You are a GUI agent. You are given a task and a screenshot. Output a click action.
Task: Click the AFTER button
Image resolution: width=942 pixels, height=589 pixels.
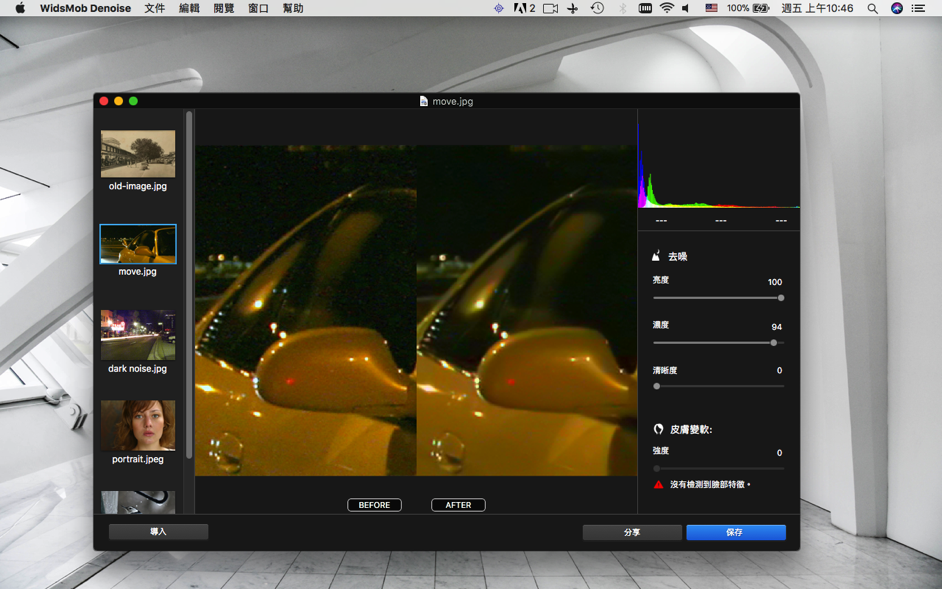(458, 505)
